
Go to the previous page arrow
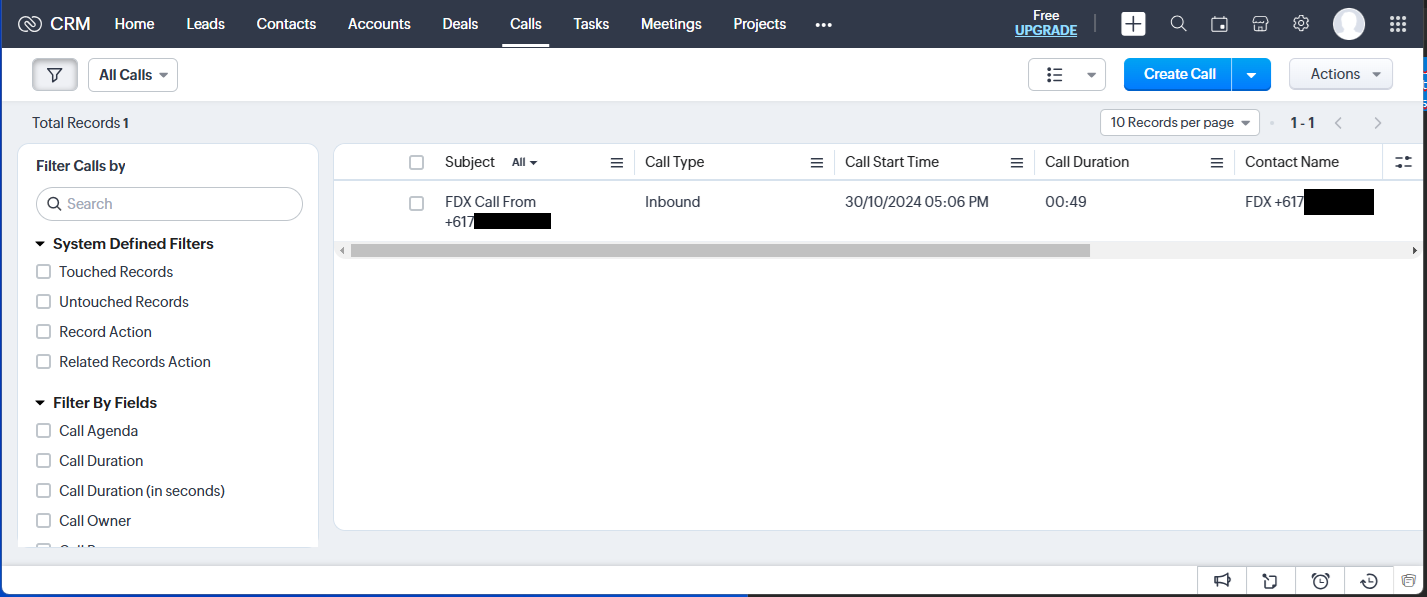click(1338, 123)
